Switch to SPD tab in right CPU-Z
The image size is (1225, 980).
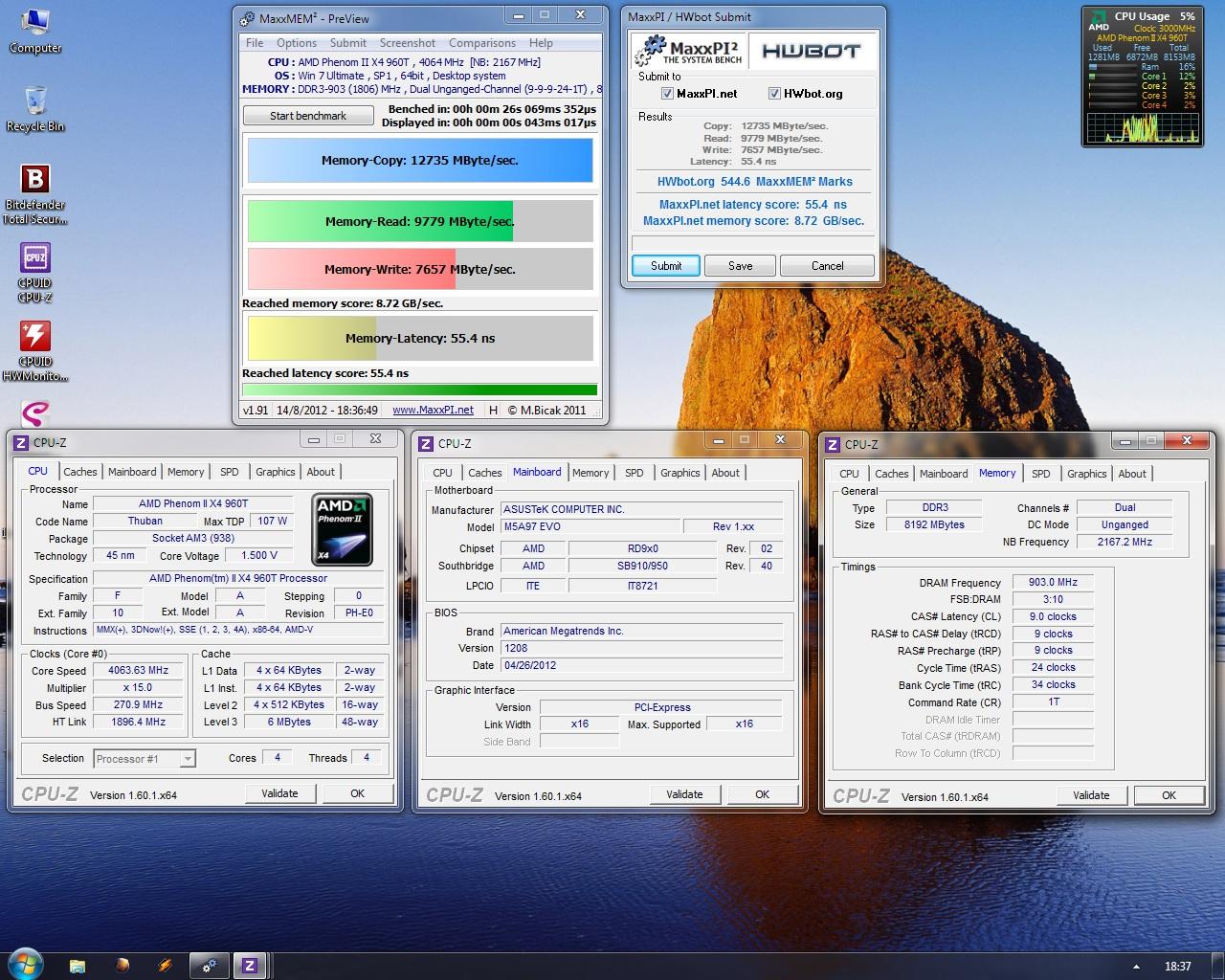(1041, 474)
